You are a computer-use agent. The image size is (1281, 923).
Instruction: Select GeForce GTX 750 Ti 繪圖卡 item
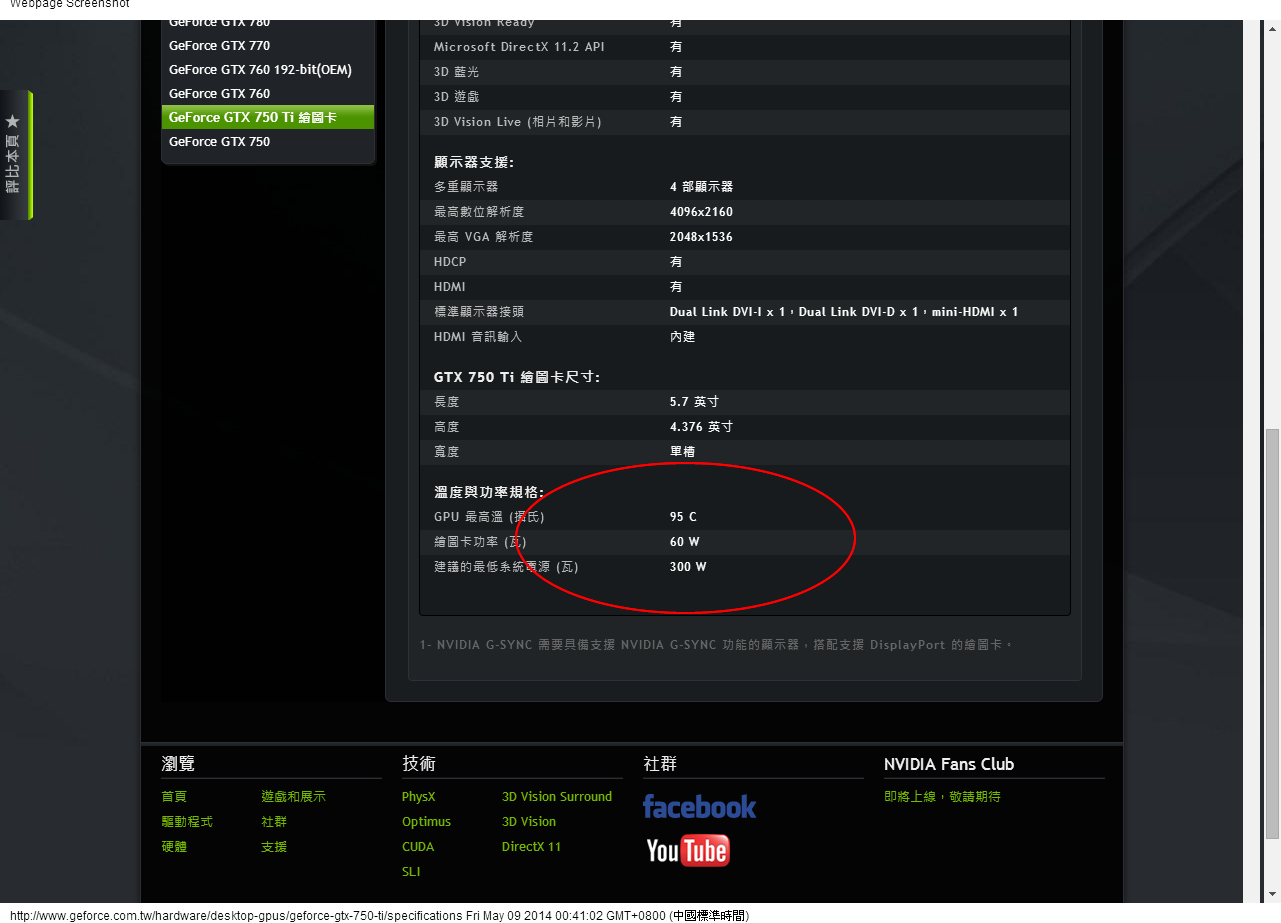pyautogui.click(x=268, y=117)
